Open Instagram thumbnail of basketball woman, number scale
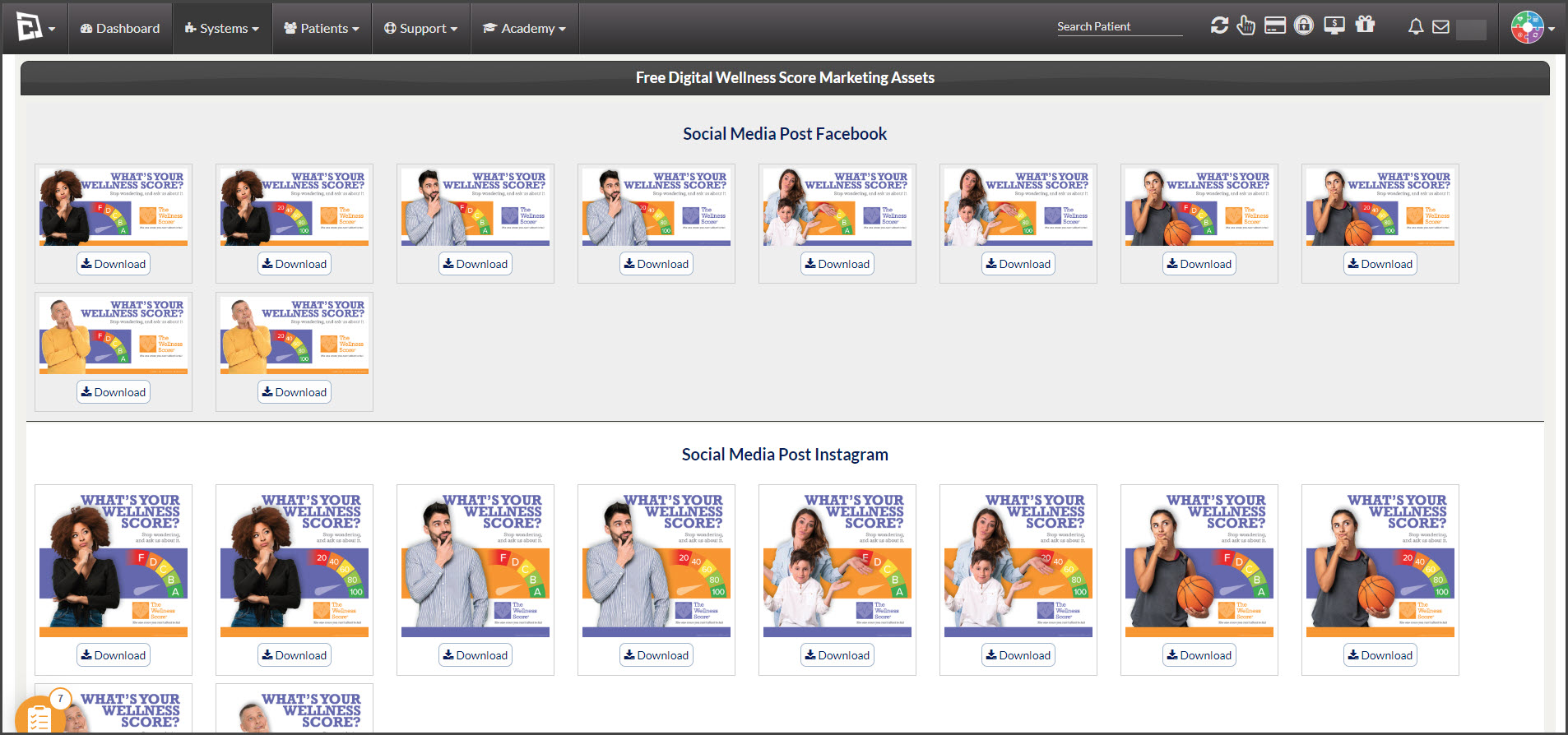 pos(1380,563)
